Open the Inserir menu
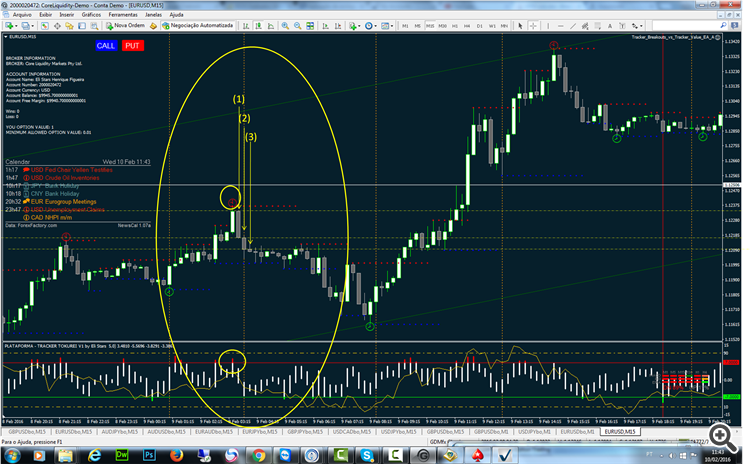 point(66,15)
